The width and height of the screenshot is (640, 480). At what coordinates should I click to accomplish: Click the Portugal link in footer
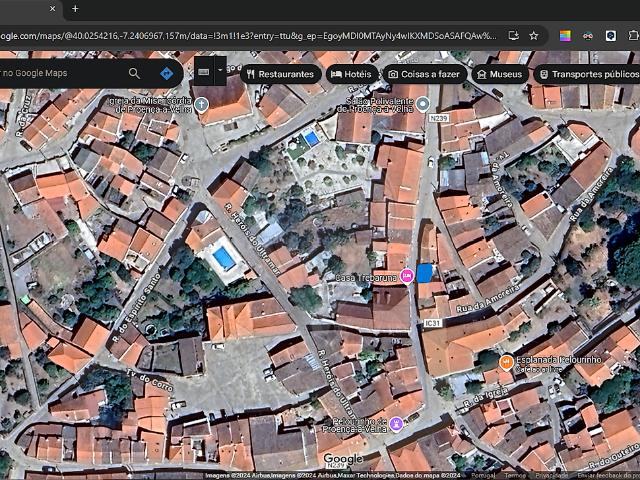(x=483, y=476)
